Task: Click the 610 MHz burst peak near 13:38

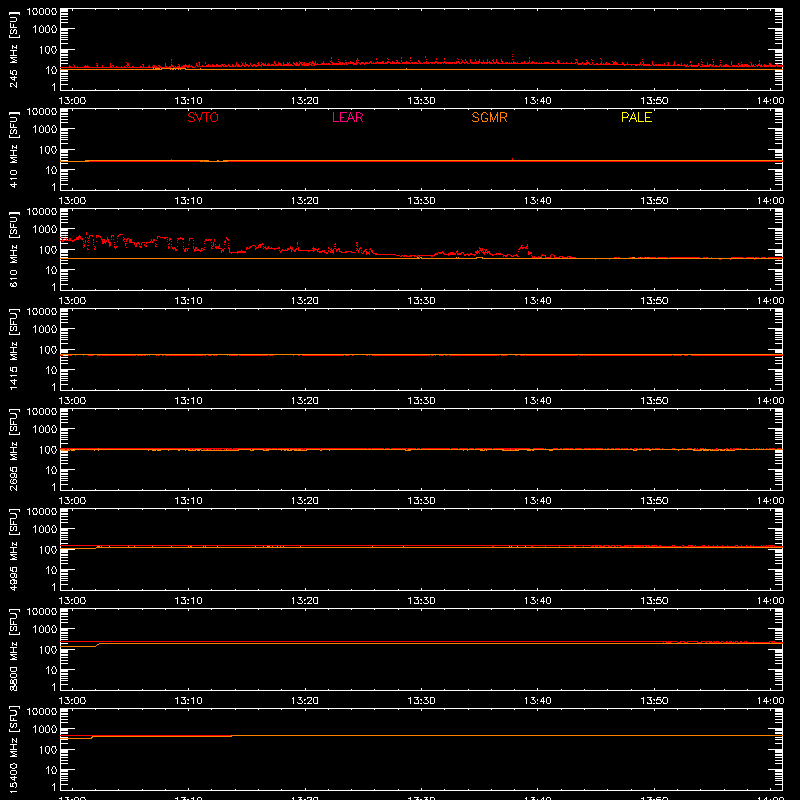Action: click(x=524, y=247)
